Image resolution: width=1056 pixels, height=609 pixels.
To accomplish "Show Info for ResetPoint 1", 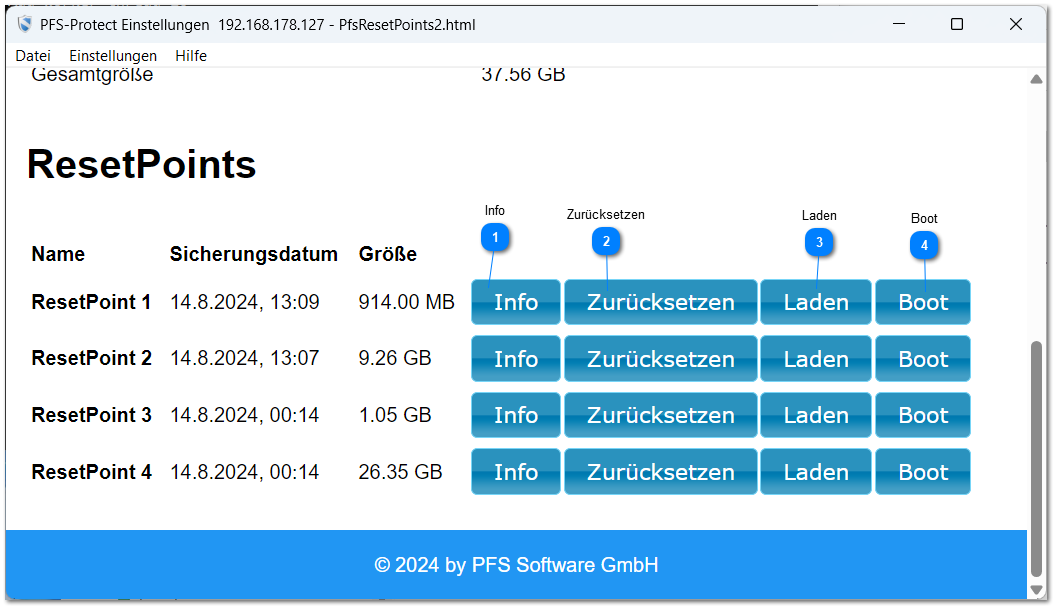I will 516,302.
